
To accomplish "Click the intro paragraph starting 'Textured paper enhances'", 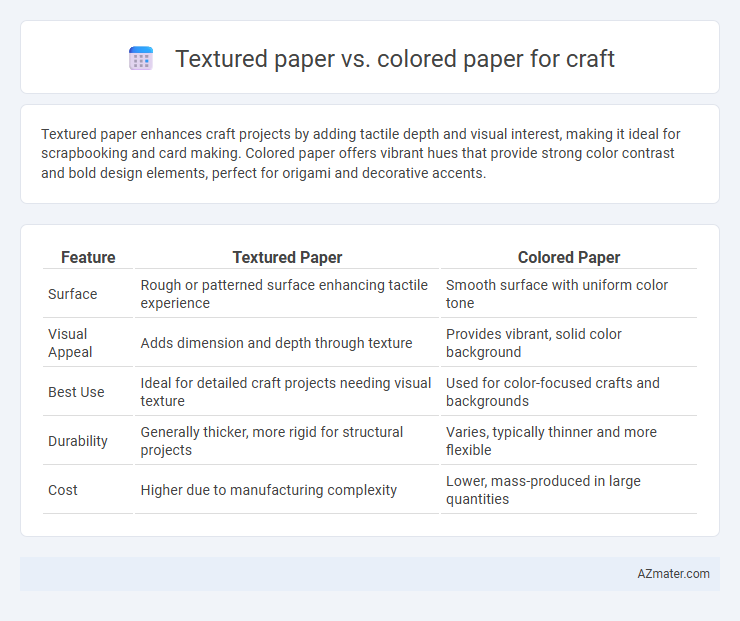I will (361, 153).
